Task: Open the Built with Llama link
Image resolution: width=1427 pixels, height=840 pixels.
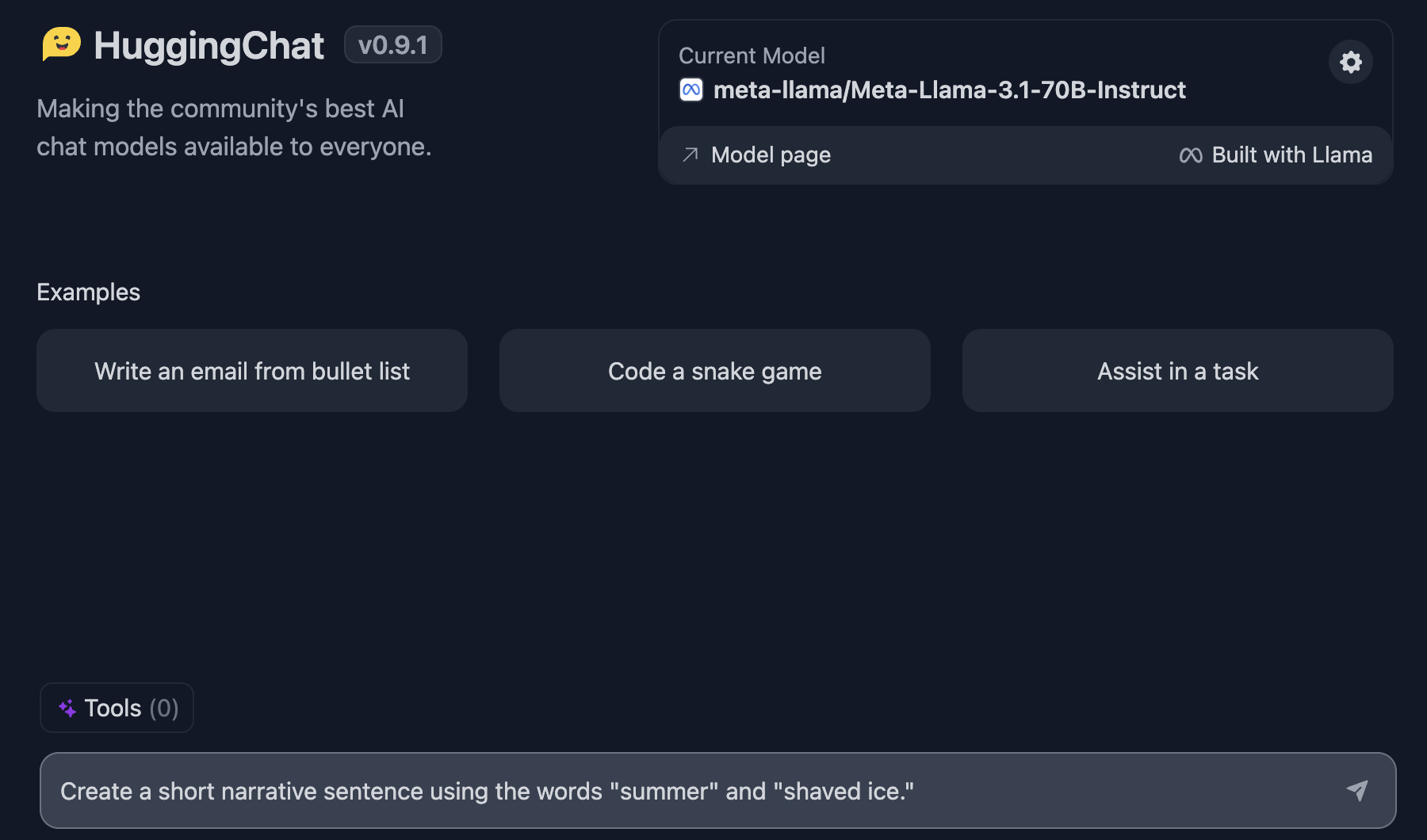Action: click(1276, 155)
